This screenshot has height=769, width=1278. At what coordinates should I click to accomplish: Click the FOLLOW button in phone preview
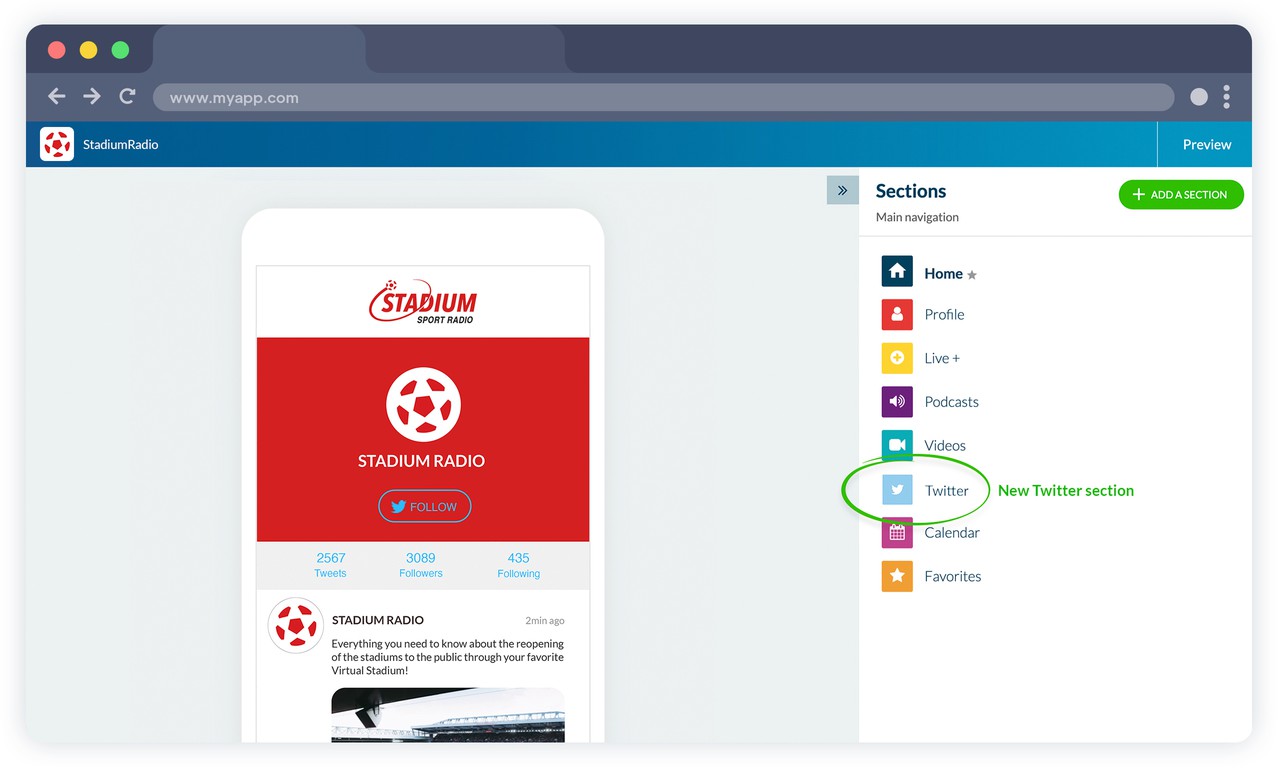coord(424,507)
